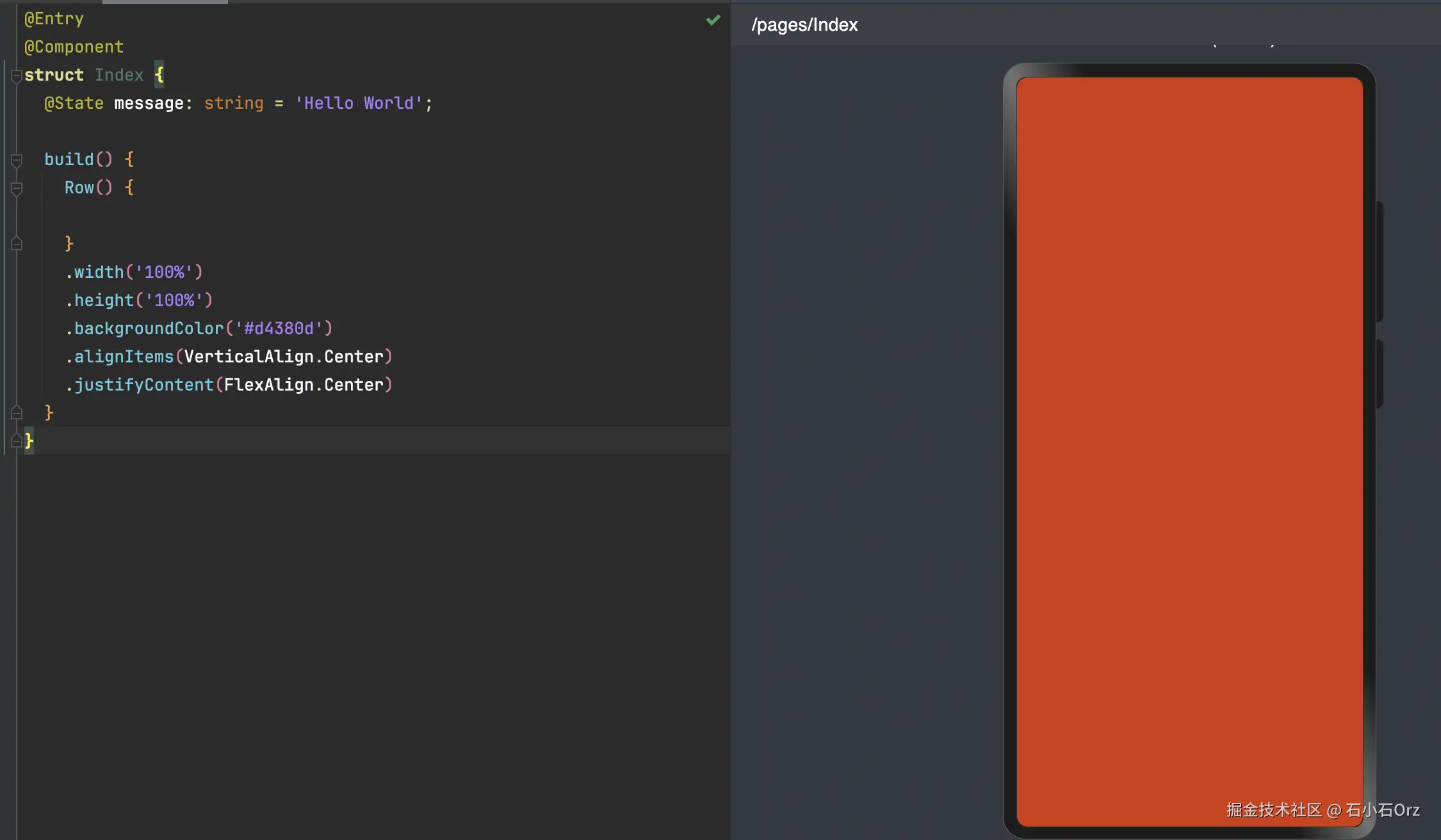Click the /pages/Index previewer path label
The image size is (1441, 840).
pyautogui.click(x=804, y=25)
